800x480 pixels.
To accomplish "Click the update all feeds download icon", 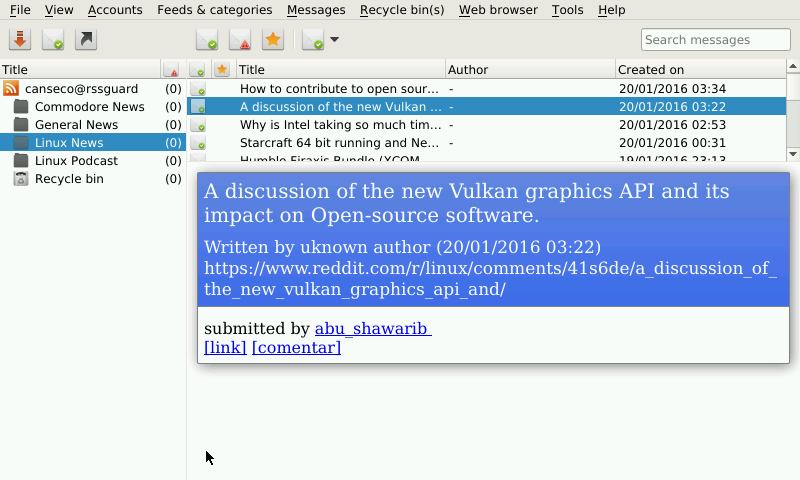I will point(20,40).
